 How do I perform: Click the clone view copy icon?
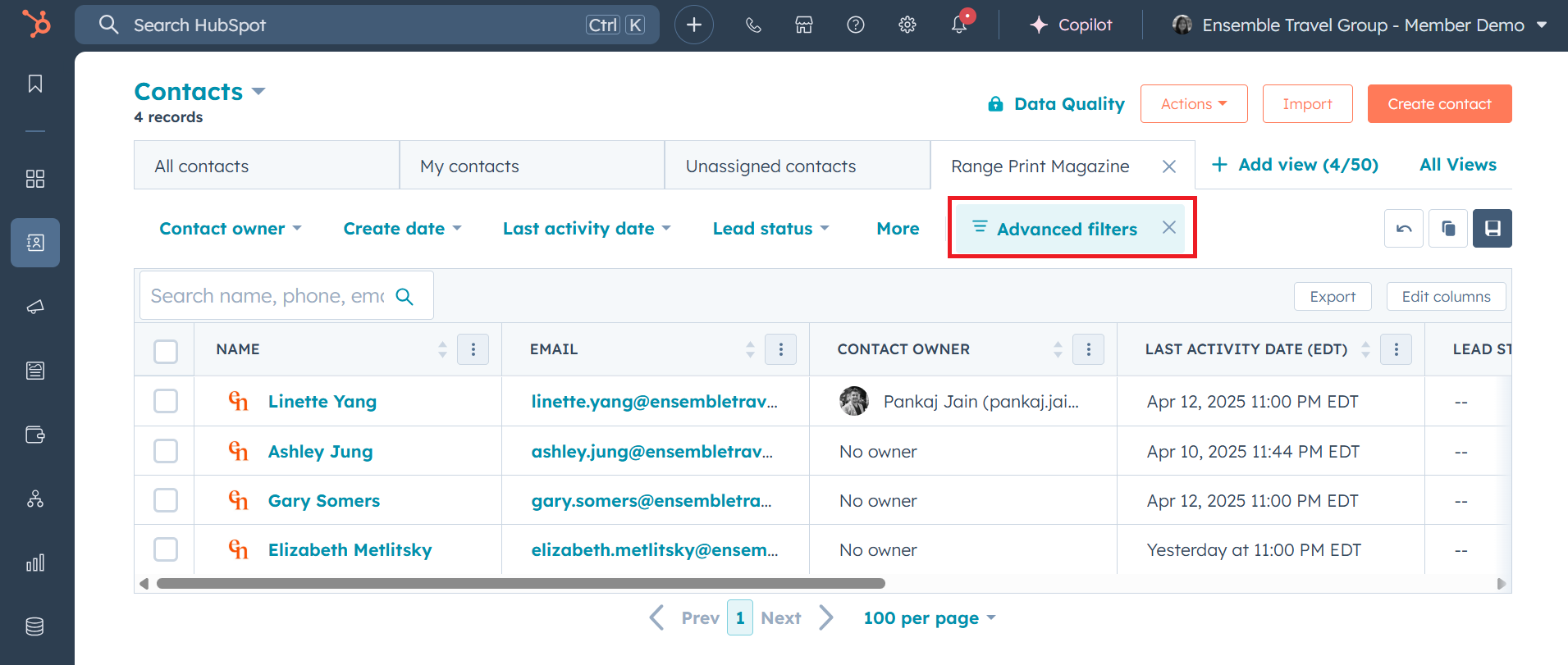click(1448, 228)
